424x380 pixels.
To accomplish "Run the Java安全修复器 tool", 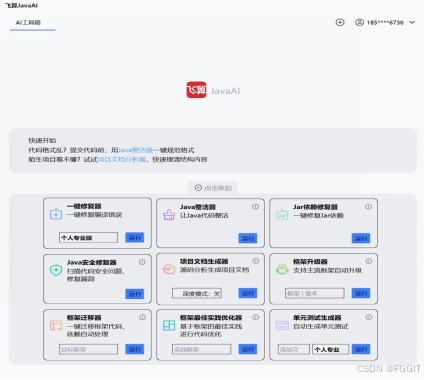I will (x=135, y=294).
